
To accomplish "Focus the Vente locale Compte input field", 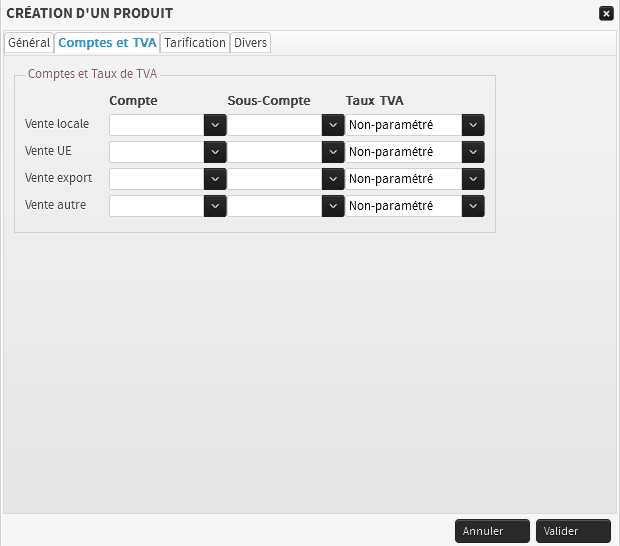I will pyautogui.click(x=156, y=125).
